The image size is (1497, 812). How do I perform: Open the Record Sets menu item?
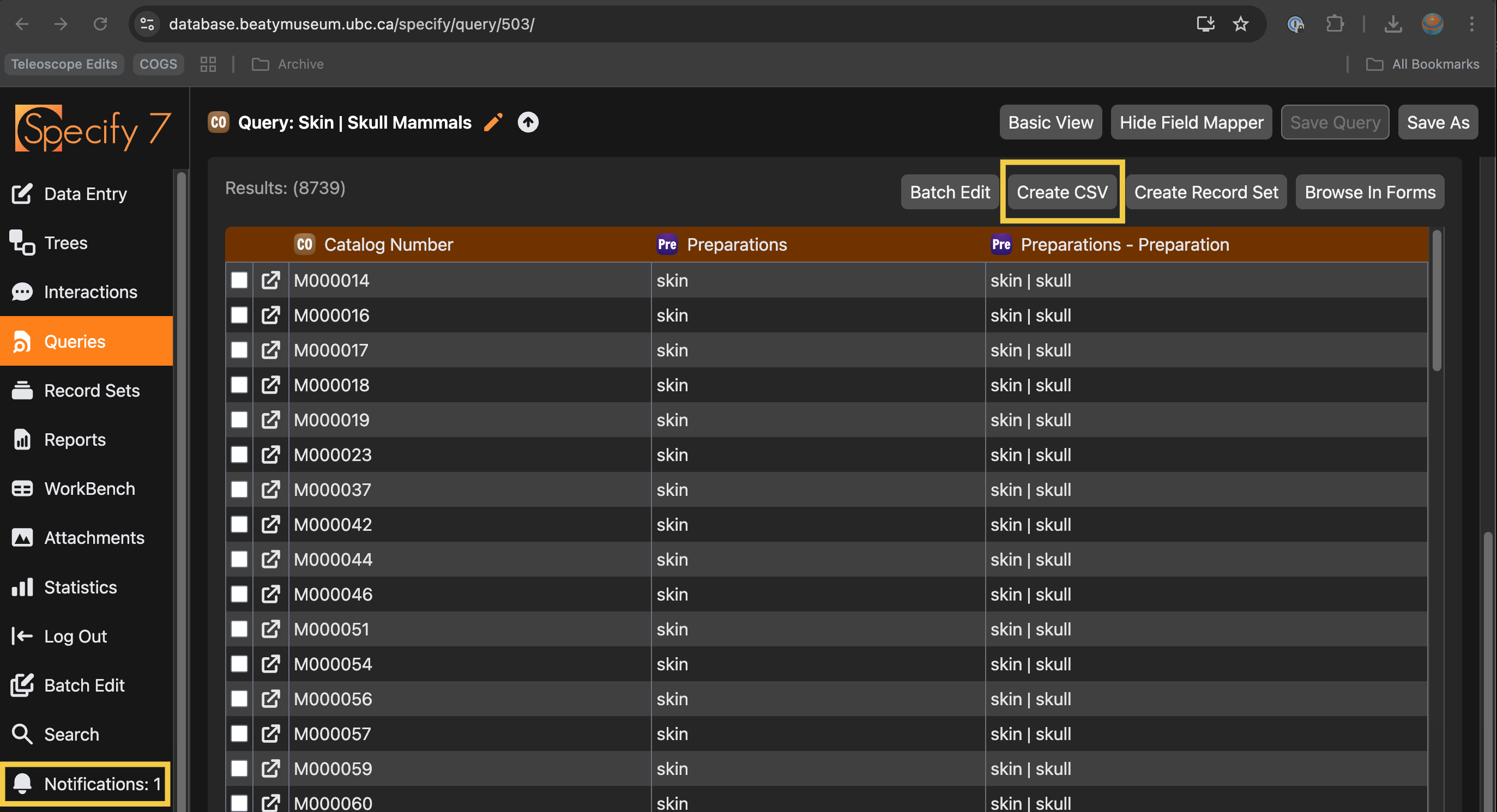pyautogui.click(x=91, y=390)
